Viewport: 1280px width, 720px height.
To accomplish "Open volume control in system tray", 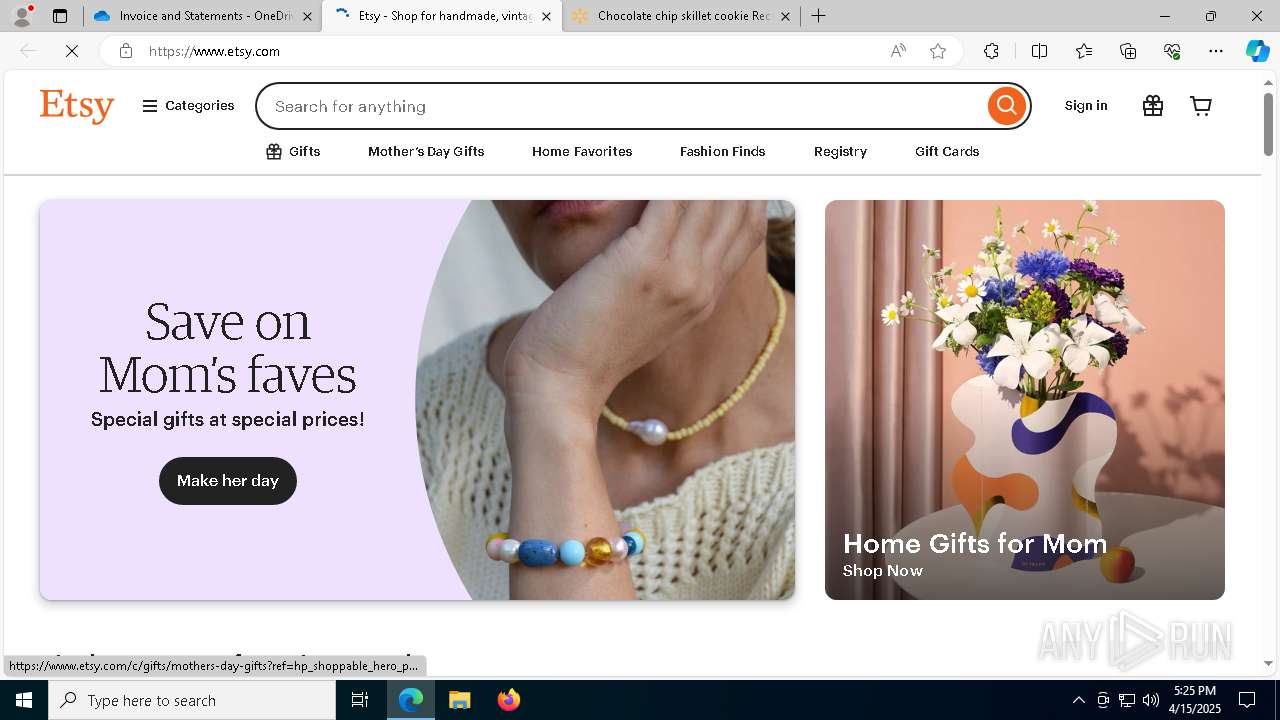I will (1151, 700).
